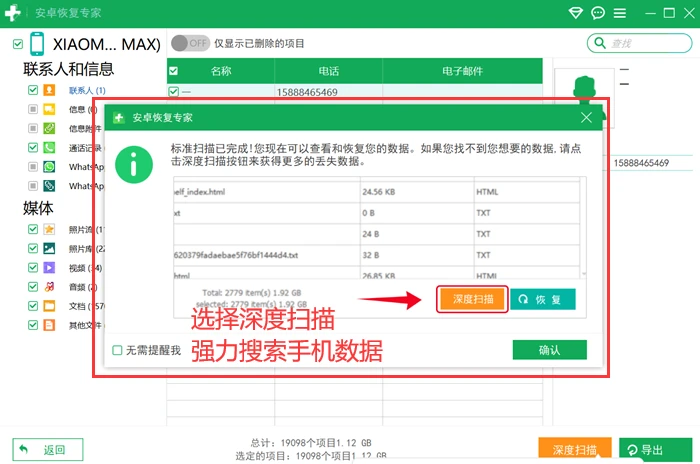Click the orange 深度扫描 button in dialog
The image size is (700, 464).
[472, 299]
